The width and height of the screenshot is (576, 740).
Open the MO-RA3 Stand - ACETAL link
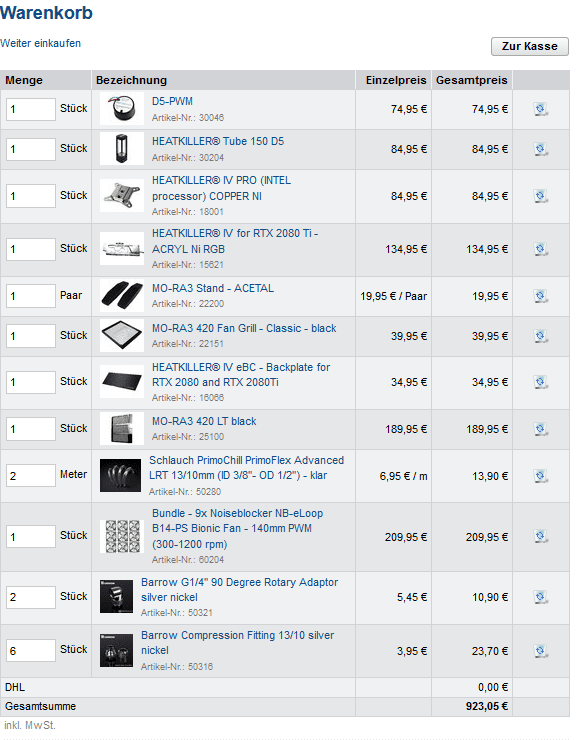pyautogui.click(x=213, y=288)
